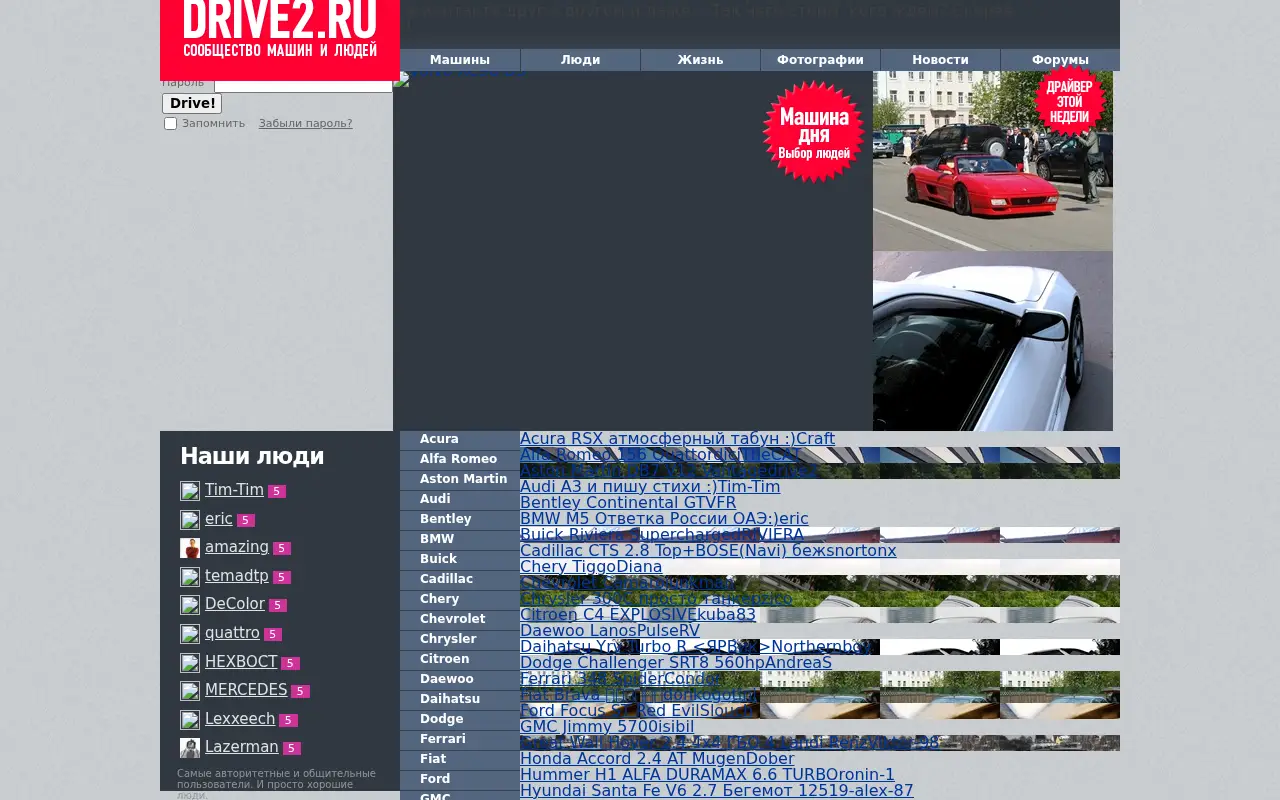Focus the Пароль input field

tap(303, 85)
